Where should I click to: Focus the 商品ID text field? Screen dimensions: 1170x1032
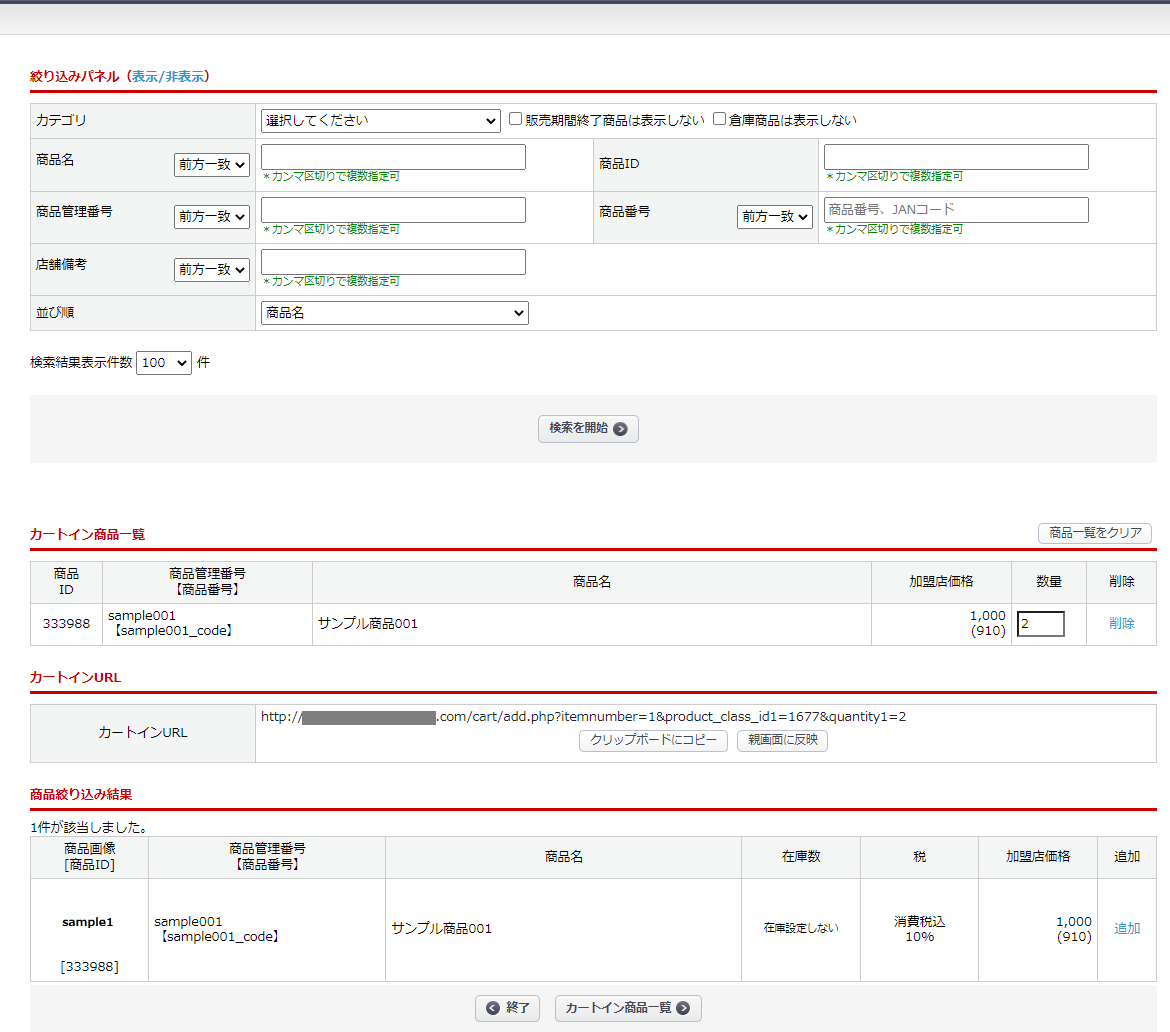(956, 157)
